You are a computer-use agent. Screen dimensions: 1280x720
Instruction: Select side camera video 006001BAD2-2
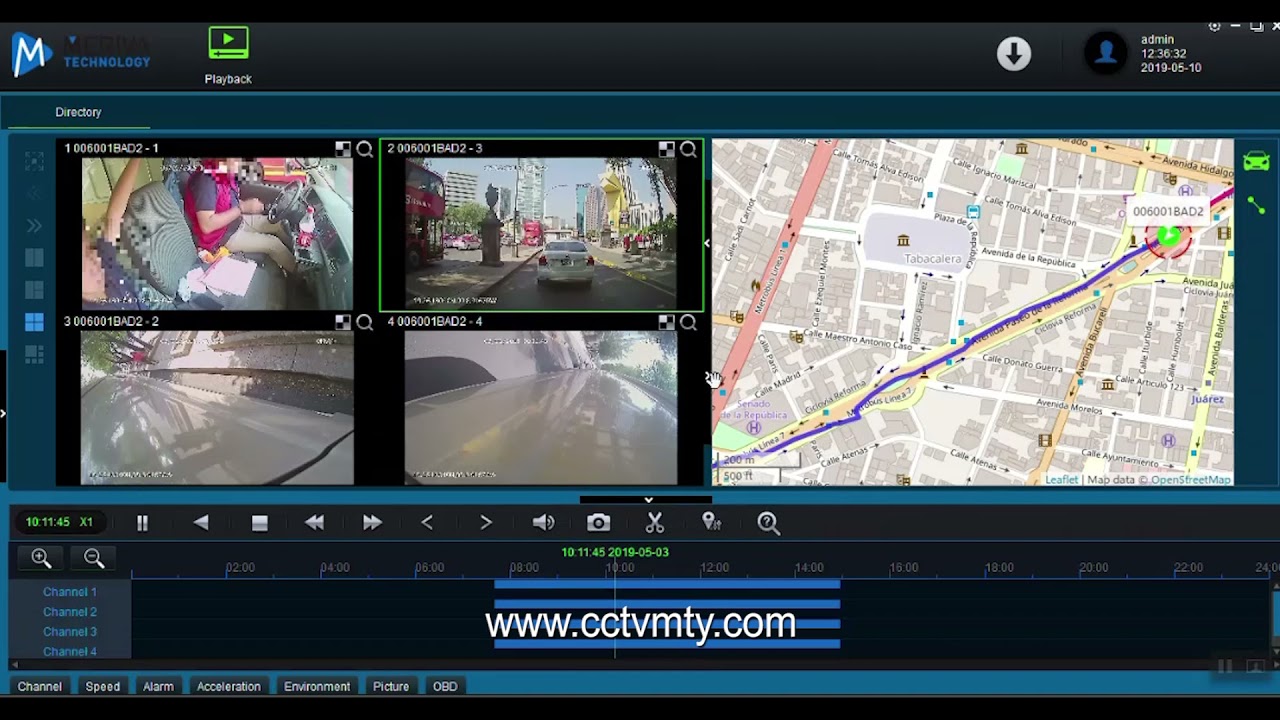pos(217,408)
